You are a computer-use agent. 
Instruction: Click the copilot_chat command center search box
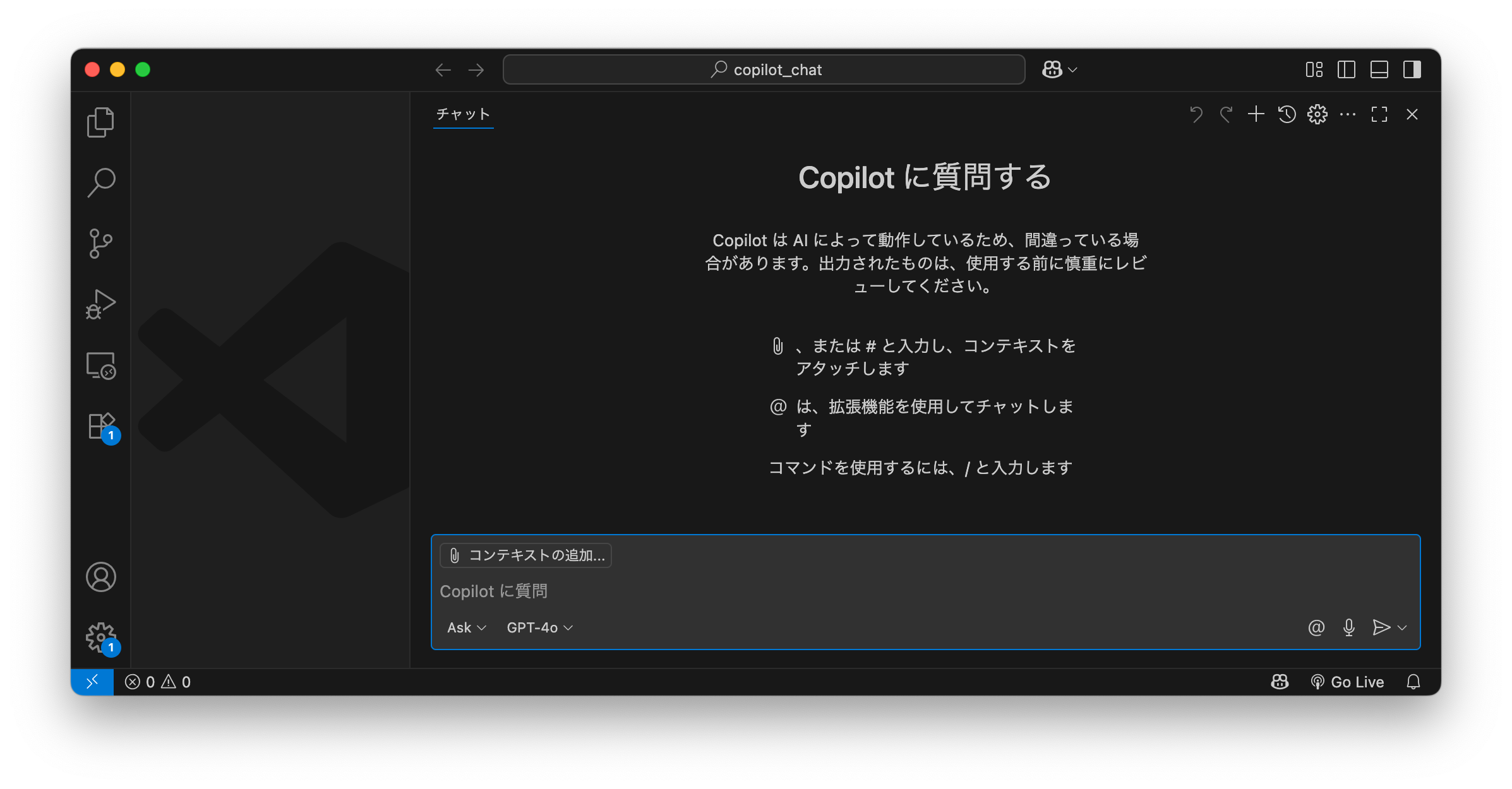[764, 69]
